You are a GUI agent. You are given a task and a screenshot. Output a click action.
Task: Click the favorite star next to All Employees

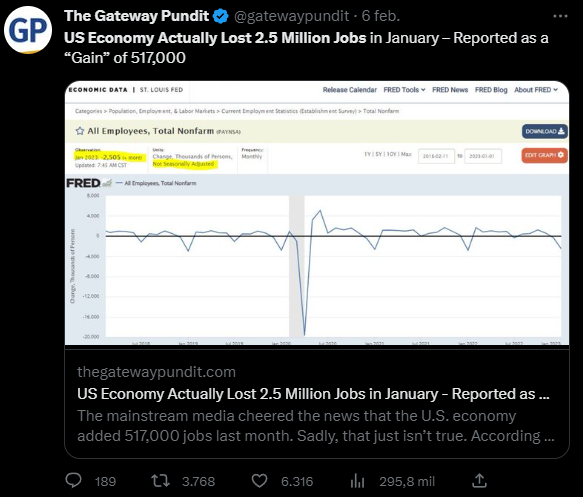(x=80, y=131)
